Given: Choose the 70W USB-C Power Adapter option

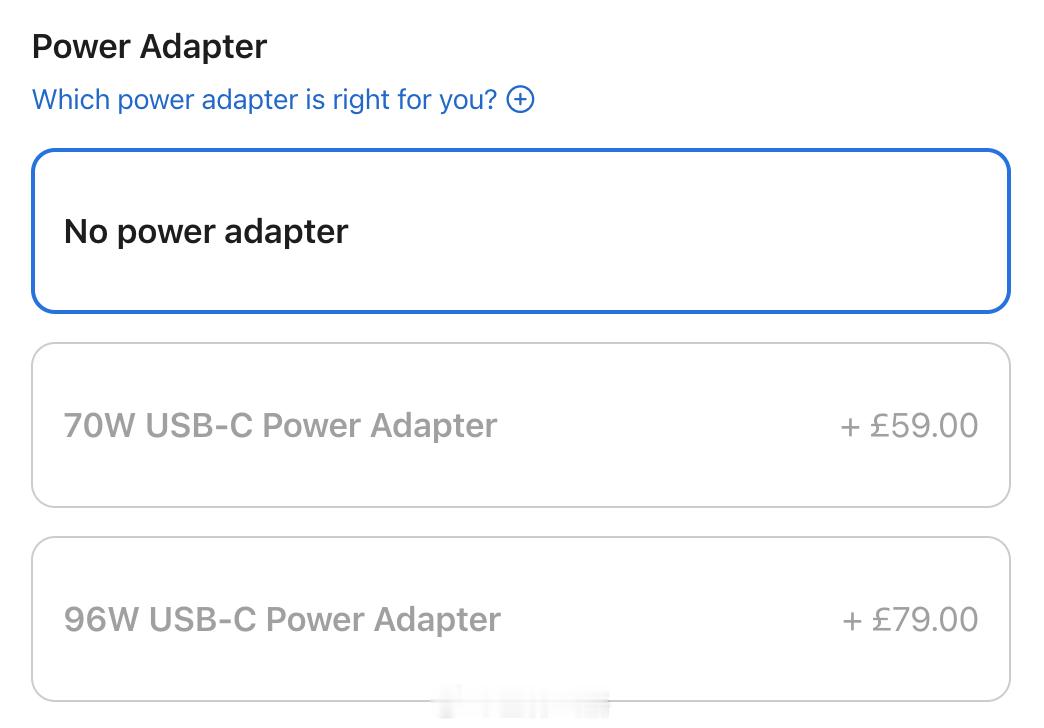Looking at the screenshot, I should pyautogui.click(x=520, y=425).
